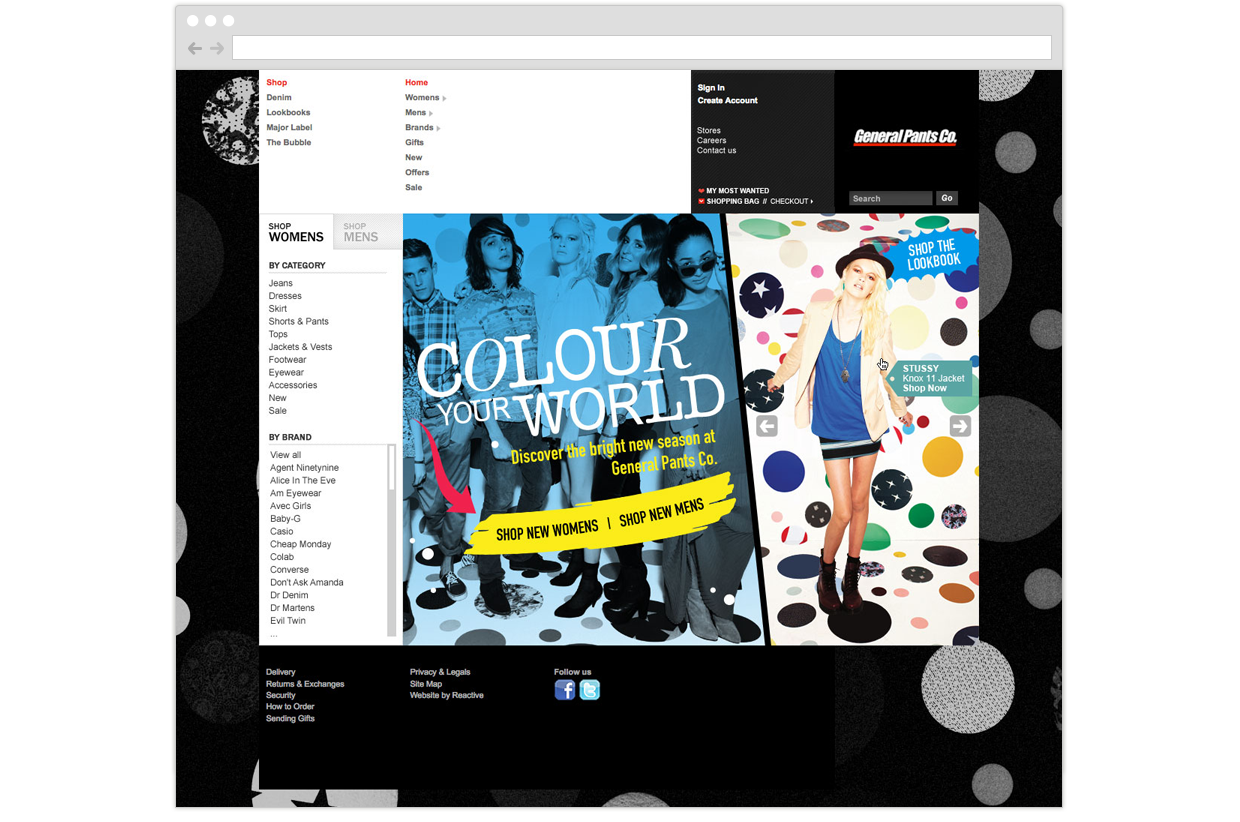Click the Shop New Womens banner button
This screenshot has width=1240, height=822.
[547, 529]
